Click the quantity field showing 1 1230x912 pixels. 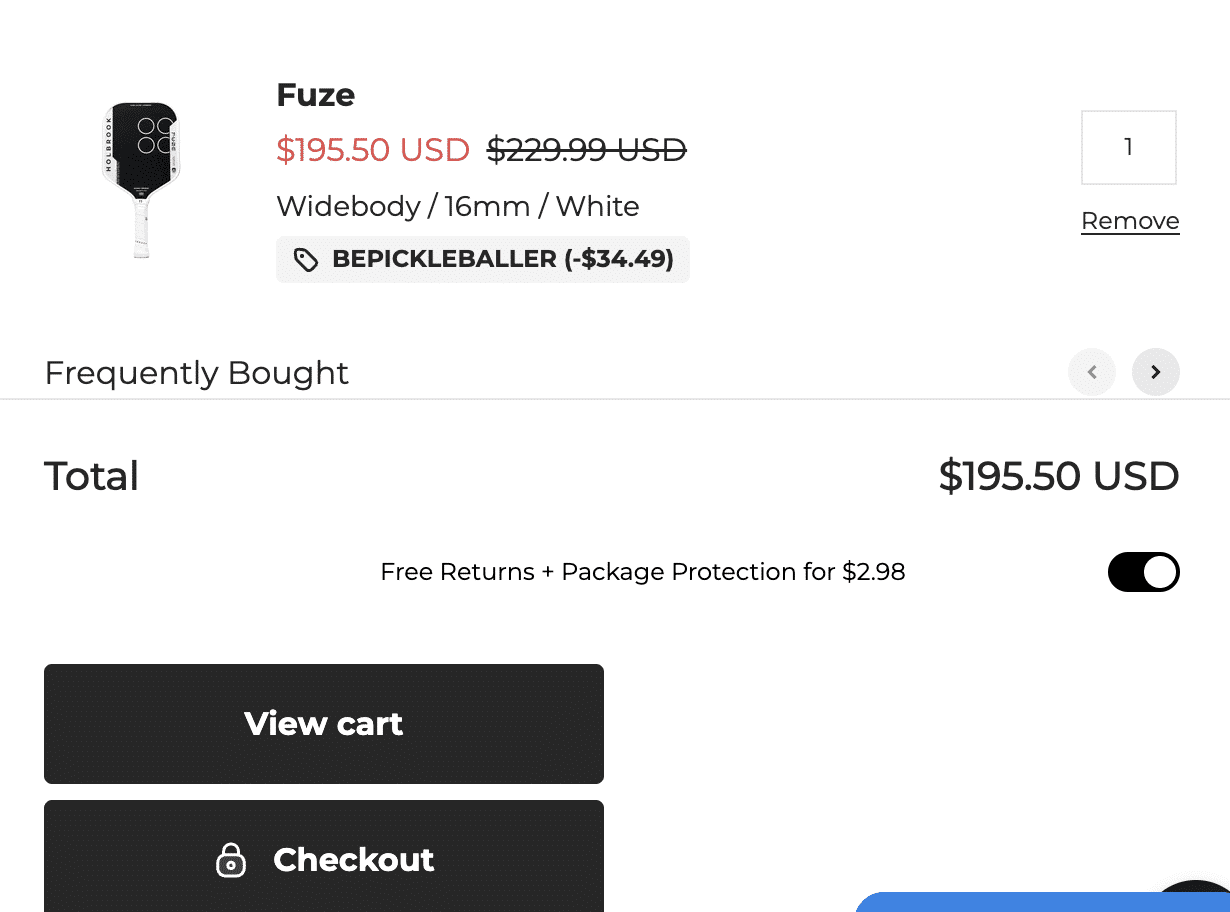pyautogui.click(x=1129, y=148)
